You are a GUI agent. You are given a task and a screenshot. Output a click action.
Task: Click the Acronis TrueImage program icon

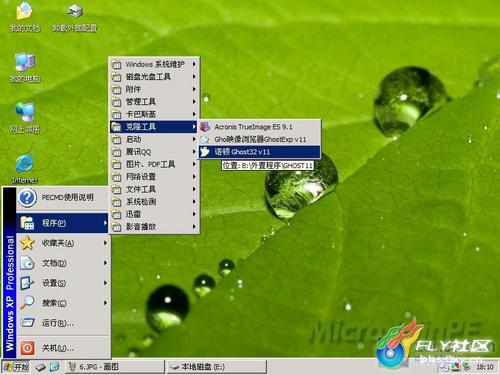205,127
